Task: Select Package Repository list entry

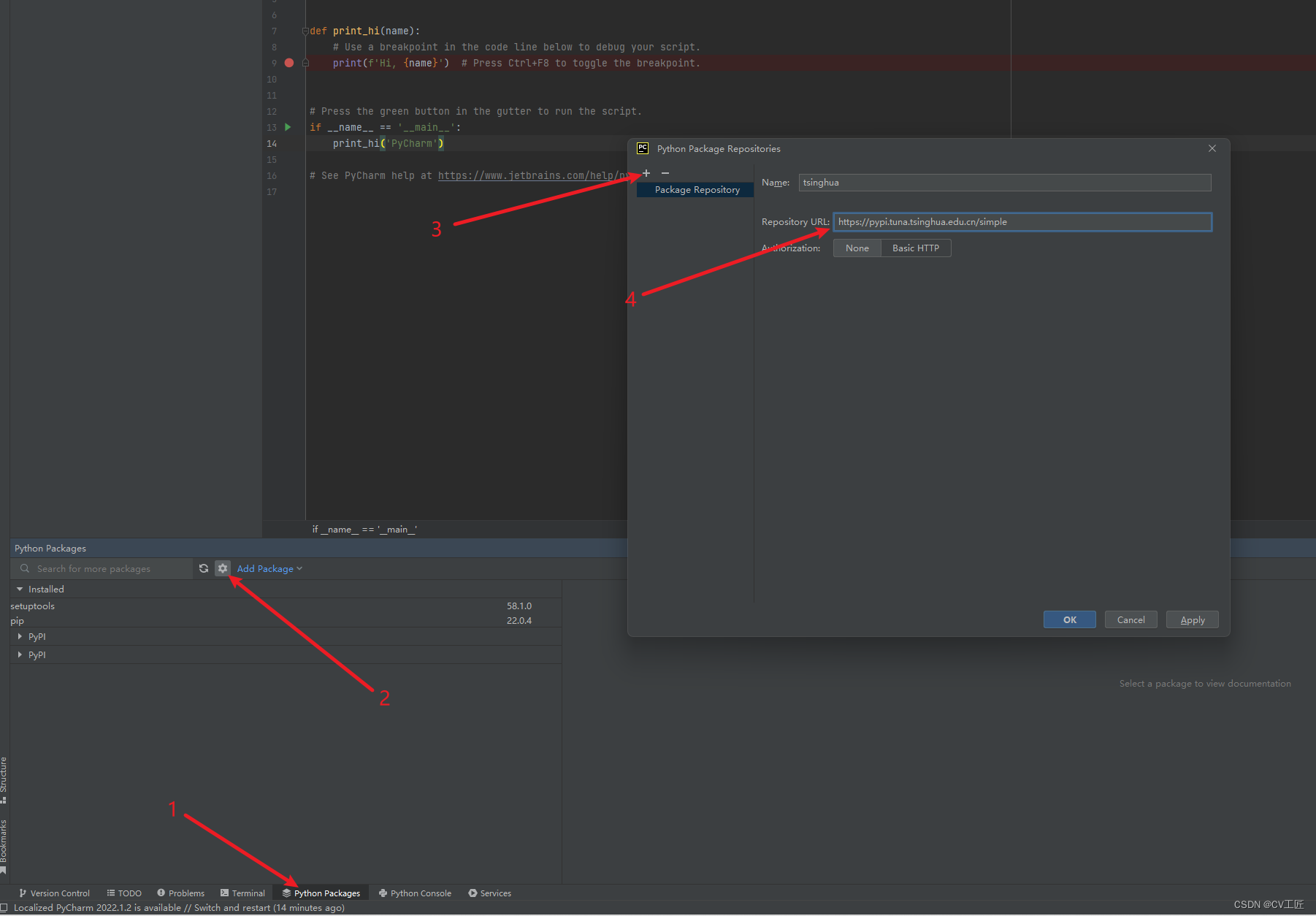Action: (x=695, y=190)
